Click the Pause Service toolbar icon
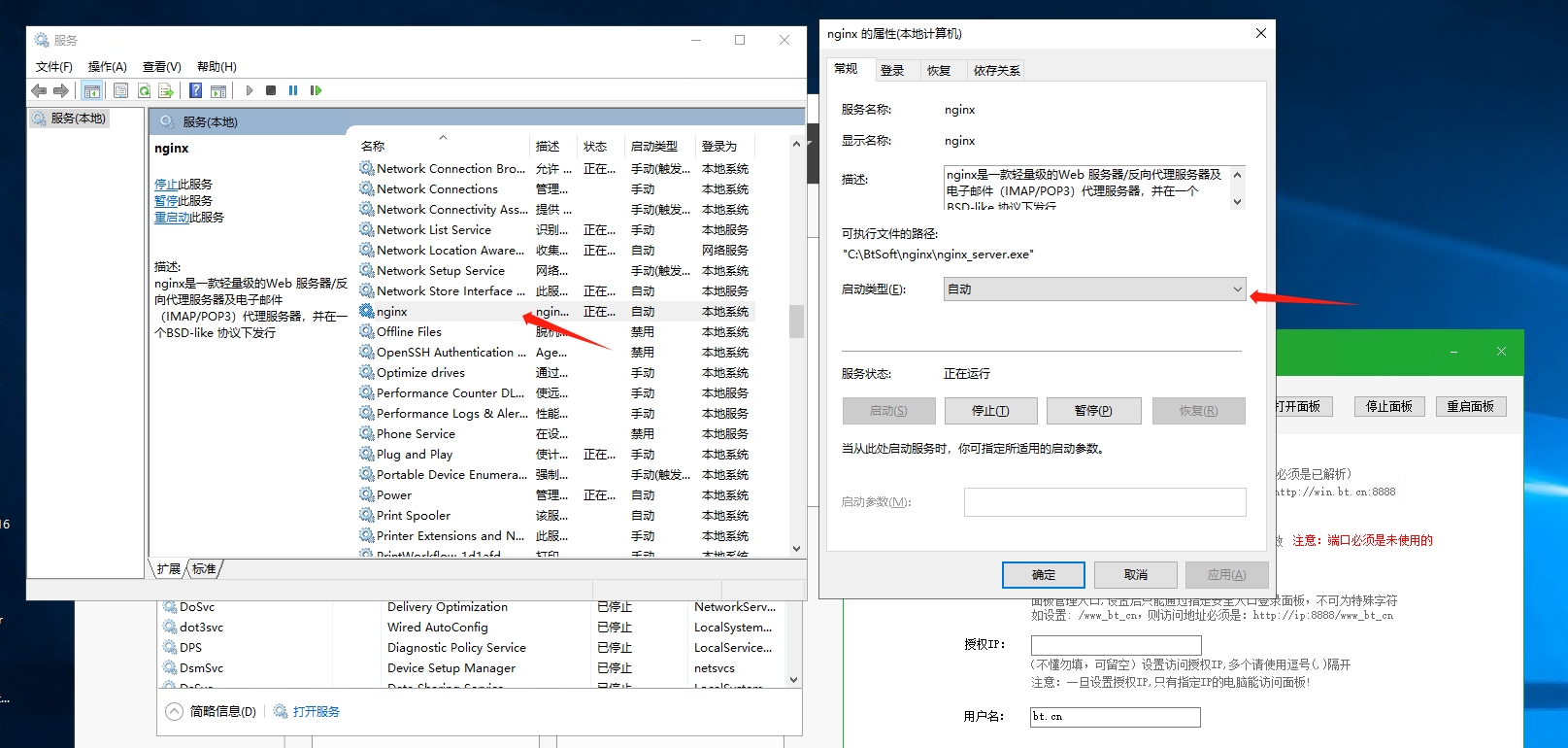Screen dimensions: 1568x748 pos(293,90)
